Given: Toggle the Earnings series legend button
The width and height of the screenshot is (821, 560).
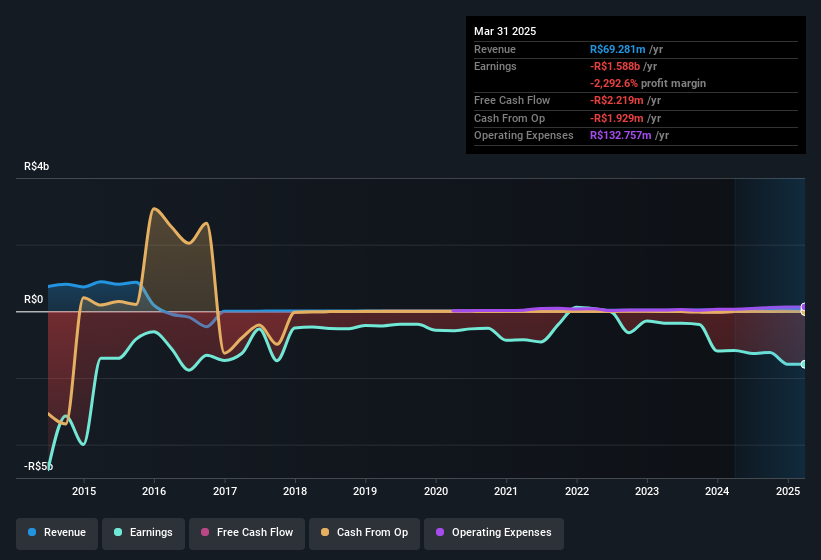Looking at the screenshot, I should coord(143,533).
